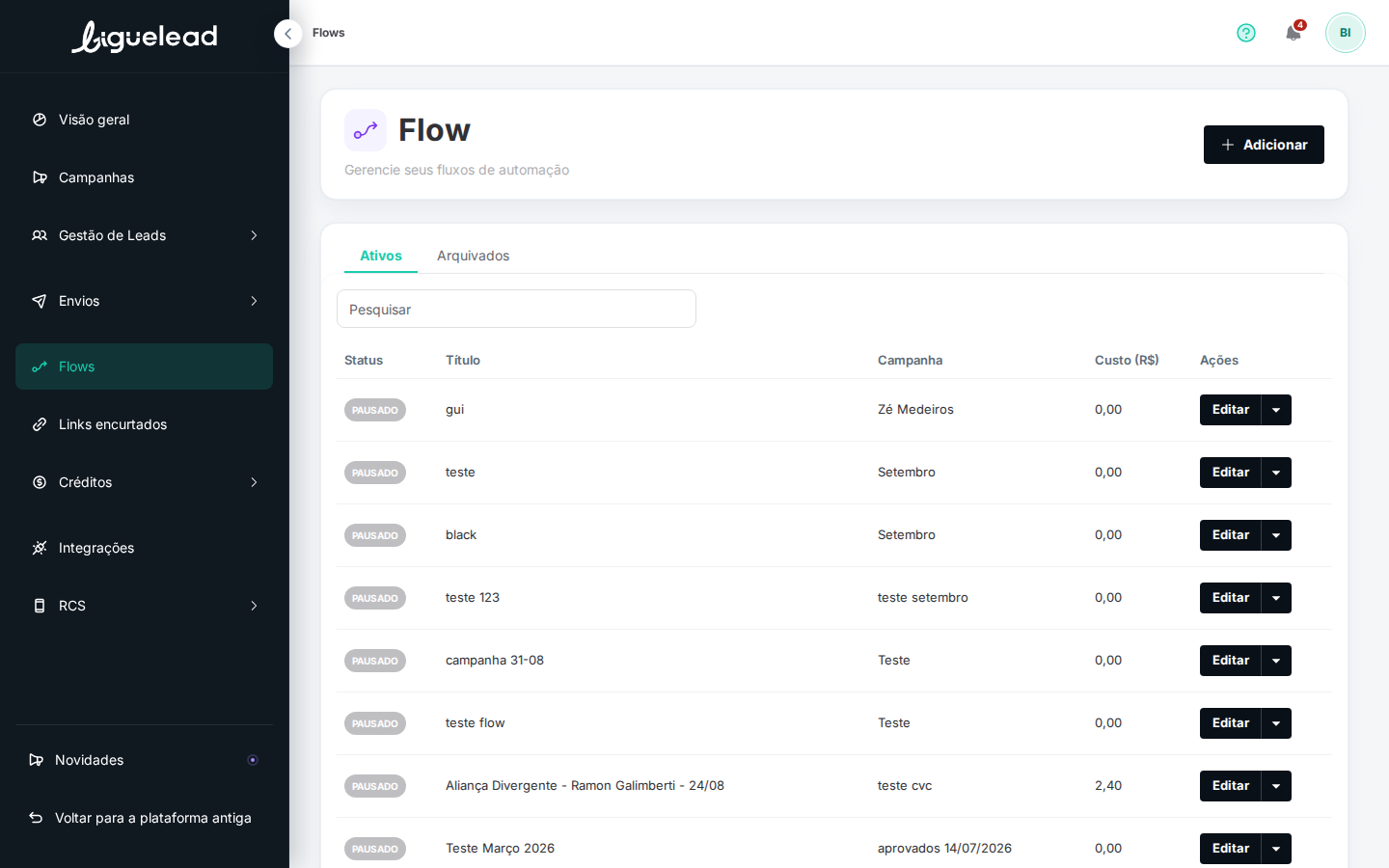This screenshot has width=1389, height=868.
Task: Expand the Gestão de Leads submenu
Action: pos(254,235)
